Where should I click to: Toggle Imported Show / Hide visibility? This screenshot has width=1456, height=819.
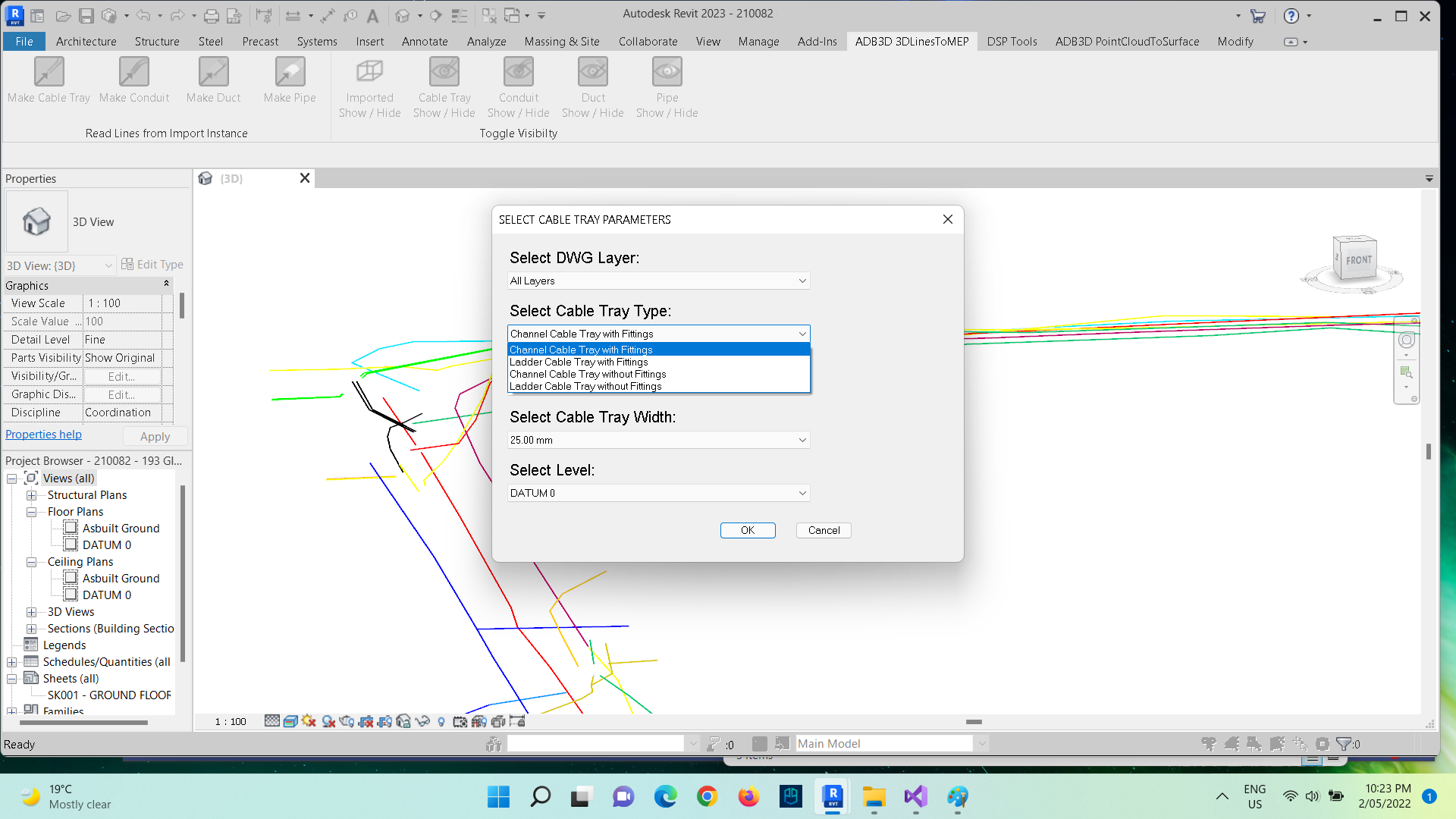point(369,73)
